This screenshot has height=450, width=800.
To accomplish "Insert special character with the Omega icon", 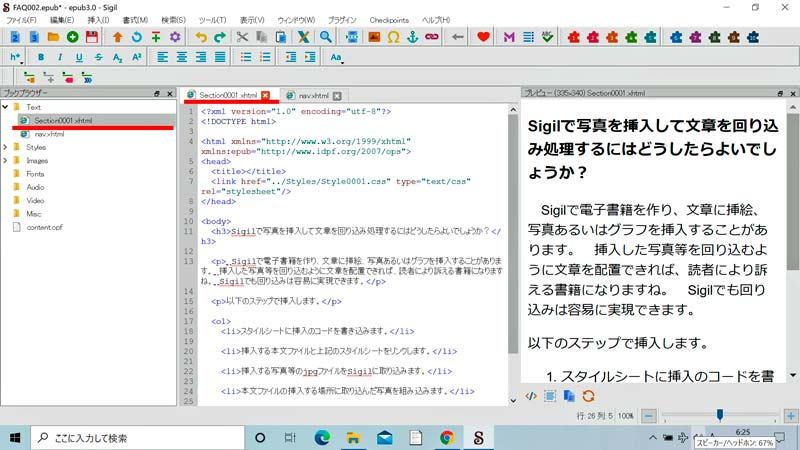I will pos(394,37).
